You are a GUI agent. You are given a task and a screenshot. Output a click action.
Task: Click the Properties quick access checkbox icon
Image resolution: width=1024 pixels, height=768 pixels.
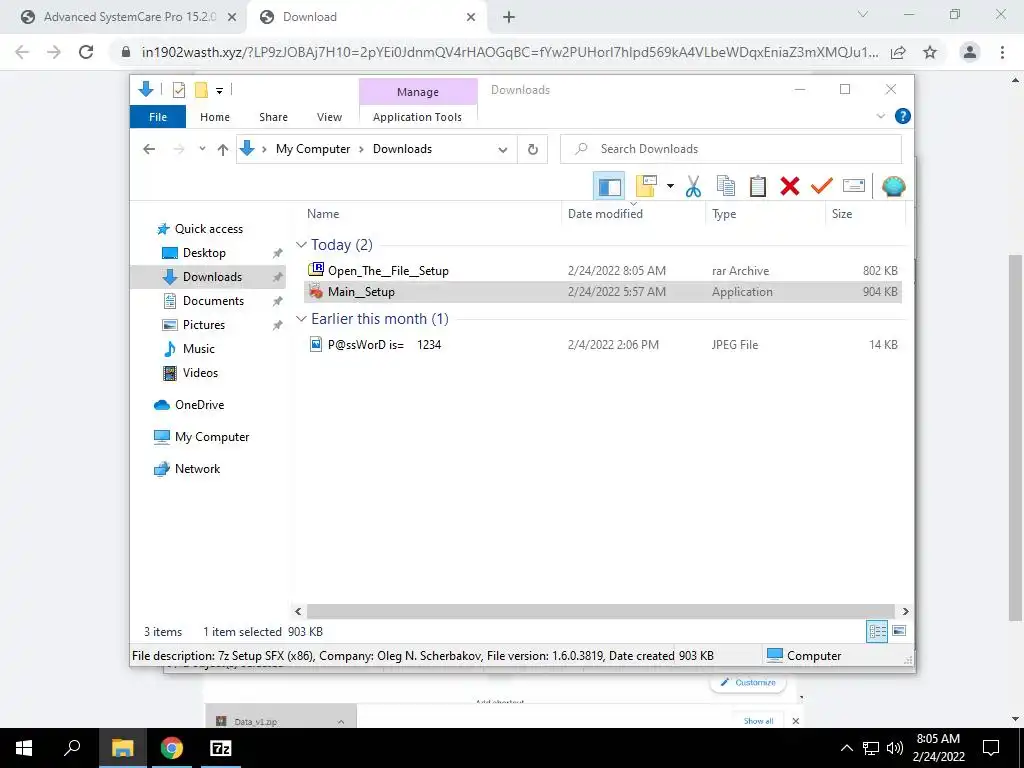tap(178, 90)
